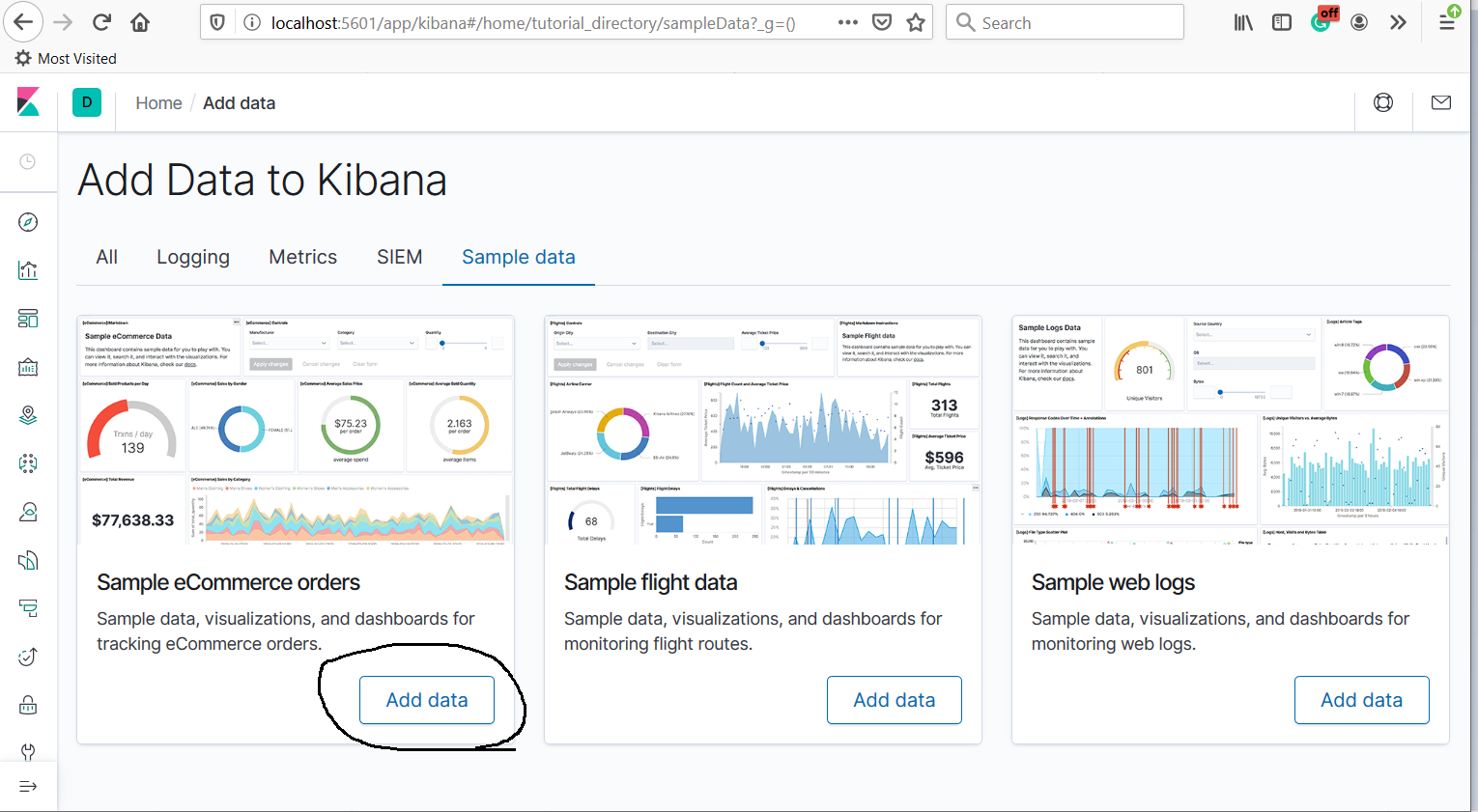Viewport: 1478px width, 812px height.
Task: Click the Sample flight data title
Action: 650,582
